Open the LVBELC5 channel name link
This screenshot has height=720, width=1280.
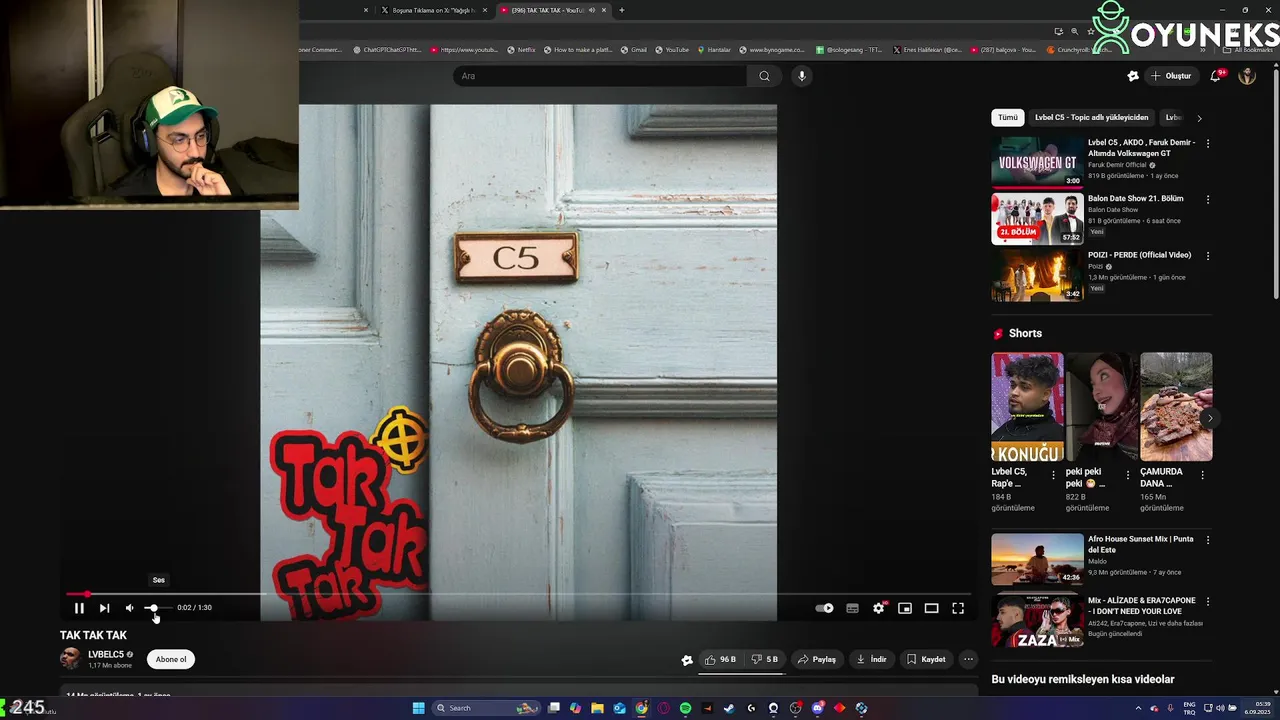(x=106, y=655)
